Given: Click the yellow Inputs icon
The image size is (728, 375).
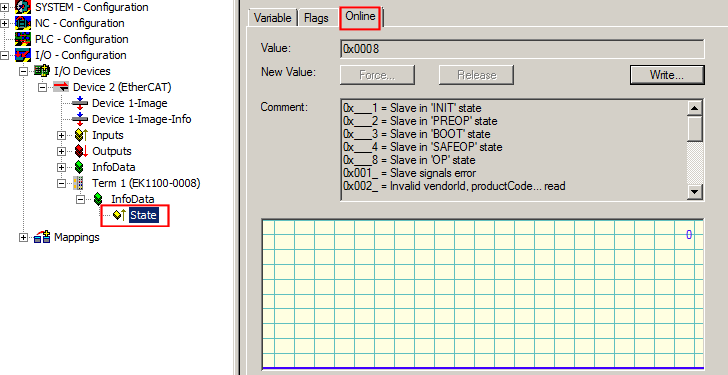Looking at the screenshot, I should (81, 135).
